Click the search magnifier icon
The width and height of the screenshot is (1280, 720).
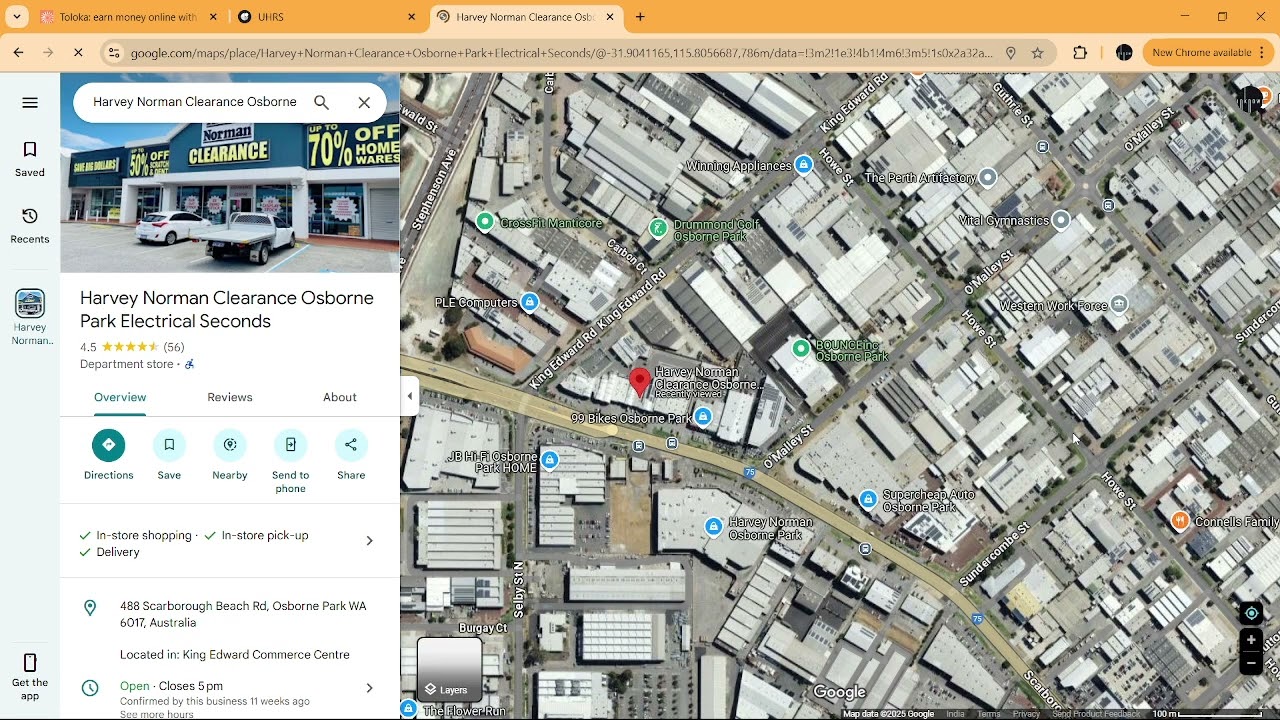click(321, 102)
